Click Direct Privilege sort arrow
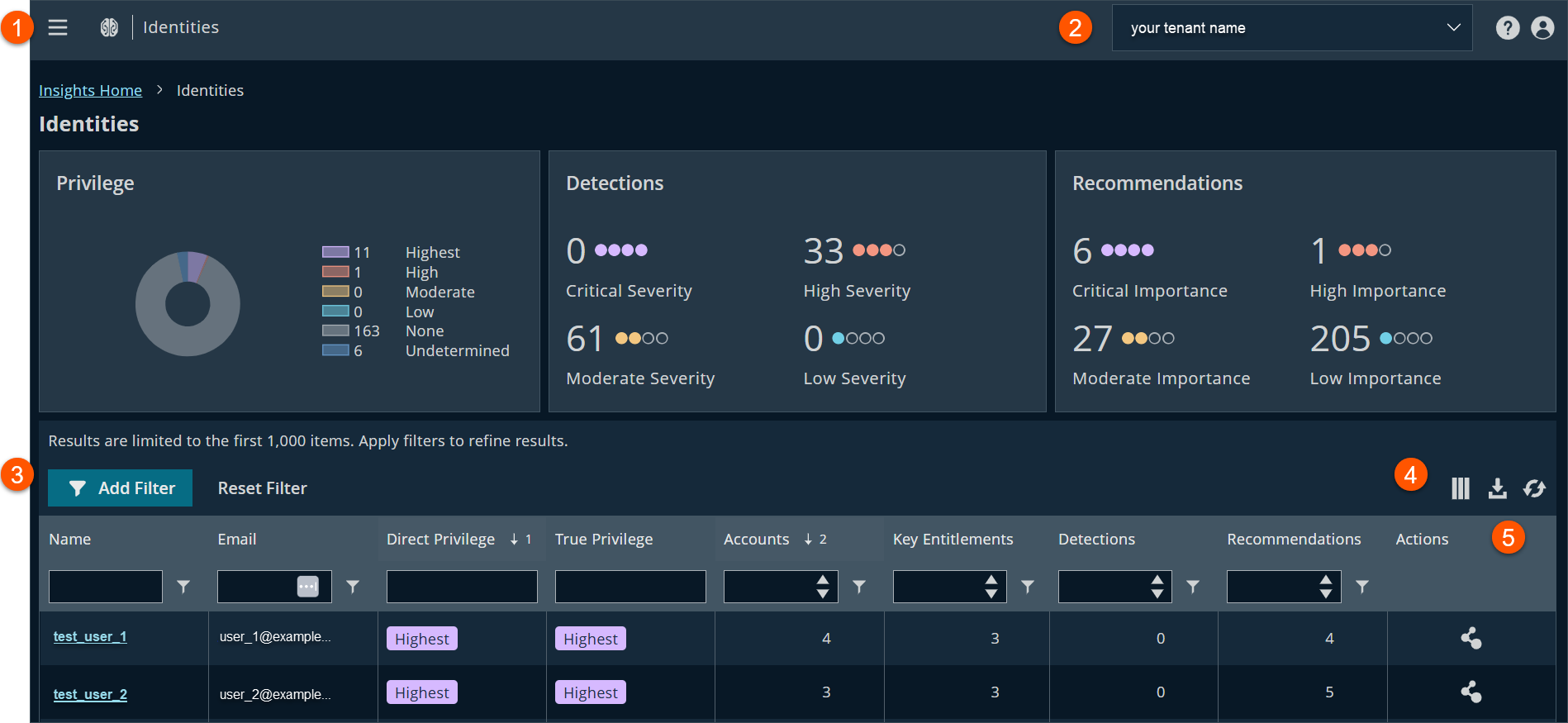This screenshot has height=723, width=1568. click(514, 540)
